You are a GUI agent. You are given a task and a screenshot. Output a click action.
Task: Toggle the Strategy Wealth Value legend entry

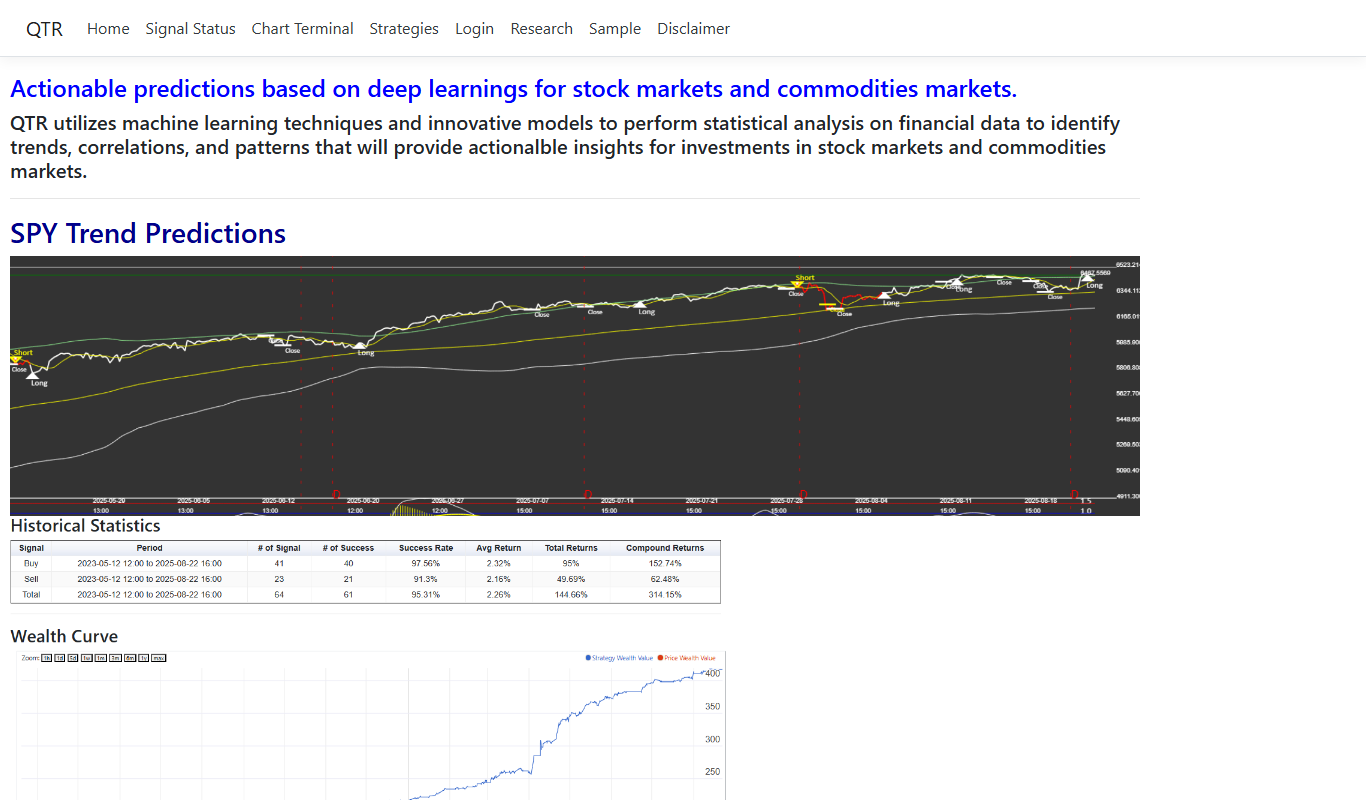619,658
